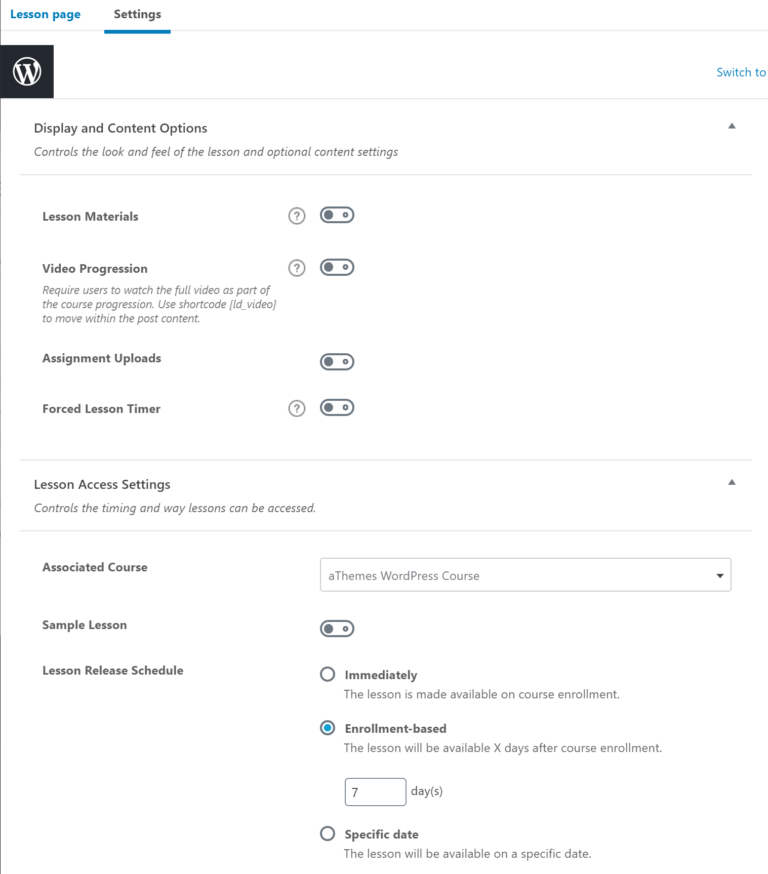Viewport: 768px width, 874px height.
Task: Choose Enrollment-based release schedule
Action: [327, 728]
